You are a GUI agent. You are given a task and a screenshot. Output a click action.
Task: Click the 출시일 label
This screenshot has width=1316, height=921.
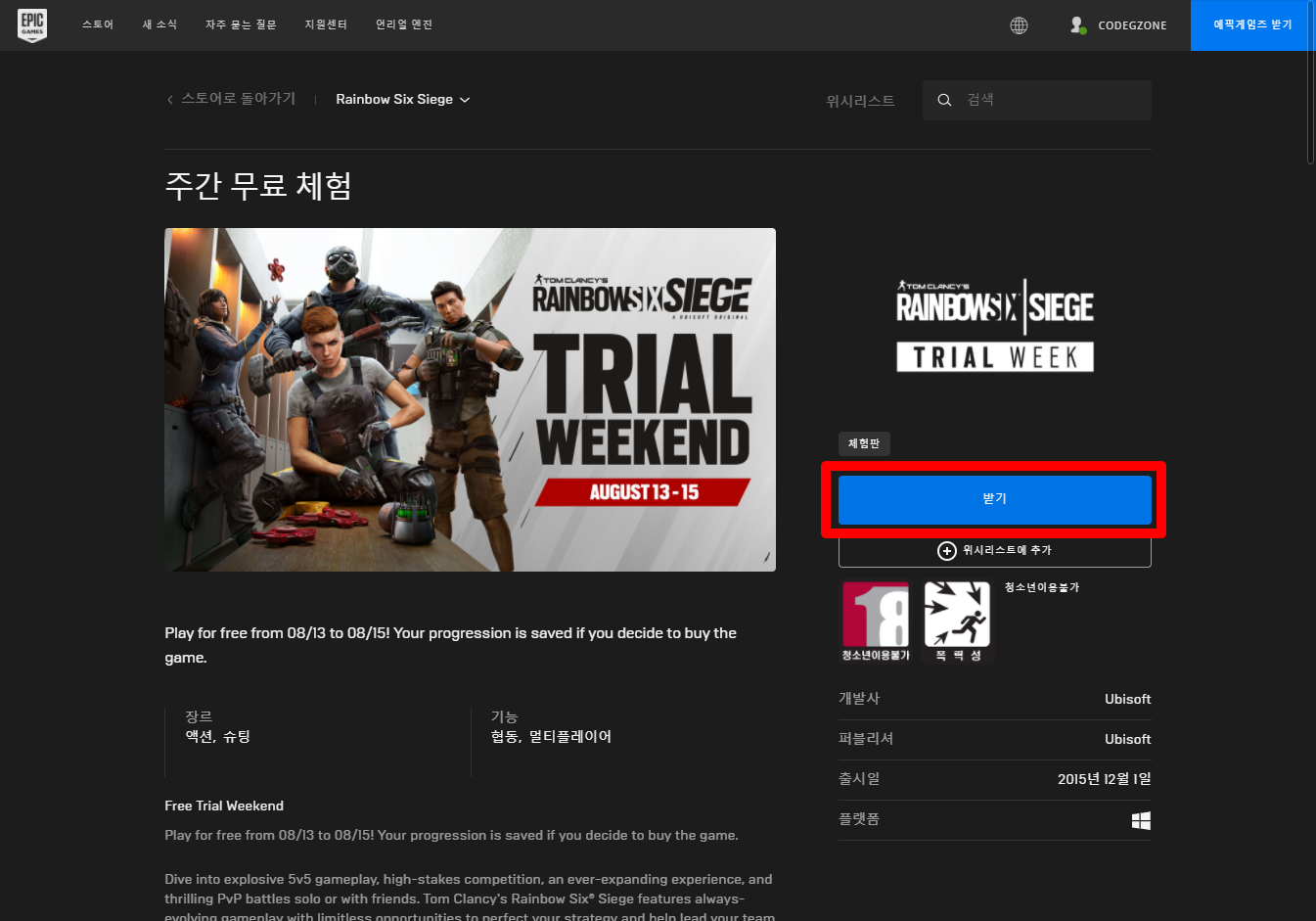(859, 779)
